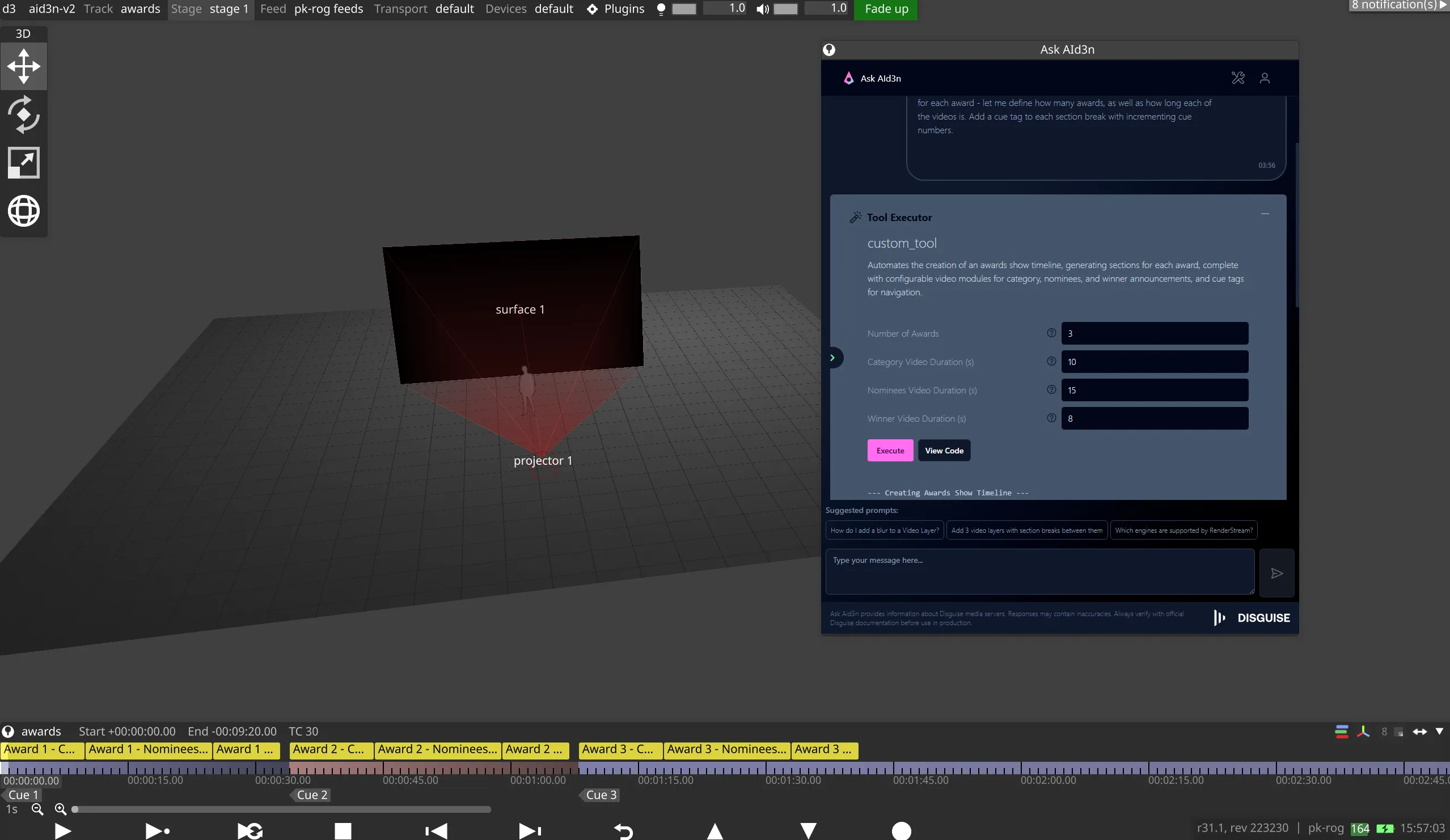Toggle the loop section playback mode
Viewport: 1450px width, 840px height.
(x=250, y=831)
